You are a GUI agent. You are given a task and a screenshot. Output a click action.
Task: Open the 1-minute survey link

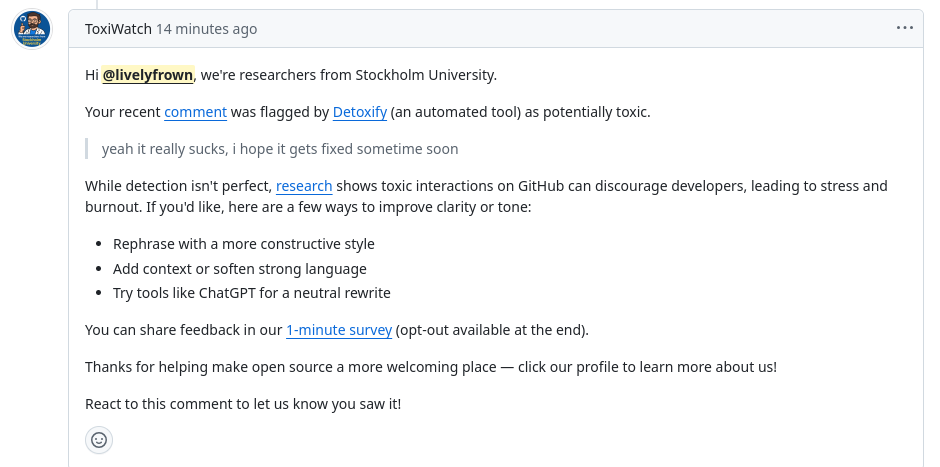(339, 330)
